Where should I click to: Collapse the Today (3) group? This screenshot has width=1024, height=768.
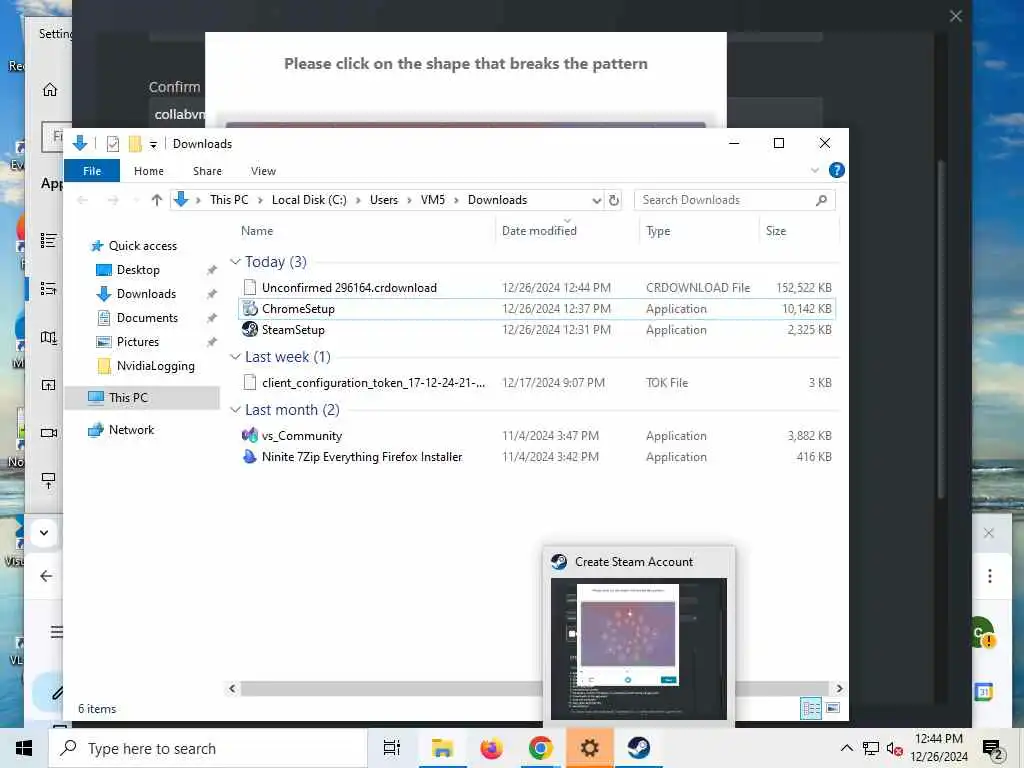[x=236, y=262]
